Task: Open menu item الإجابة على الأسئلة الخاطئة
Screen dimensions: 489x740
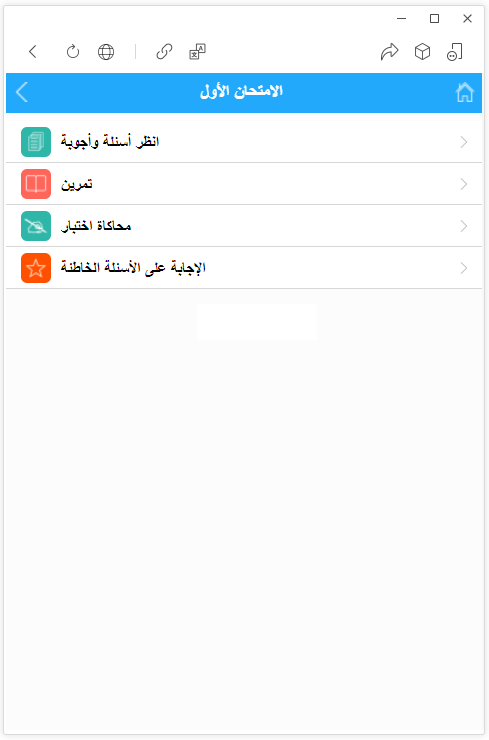Action: coord(244,268)
